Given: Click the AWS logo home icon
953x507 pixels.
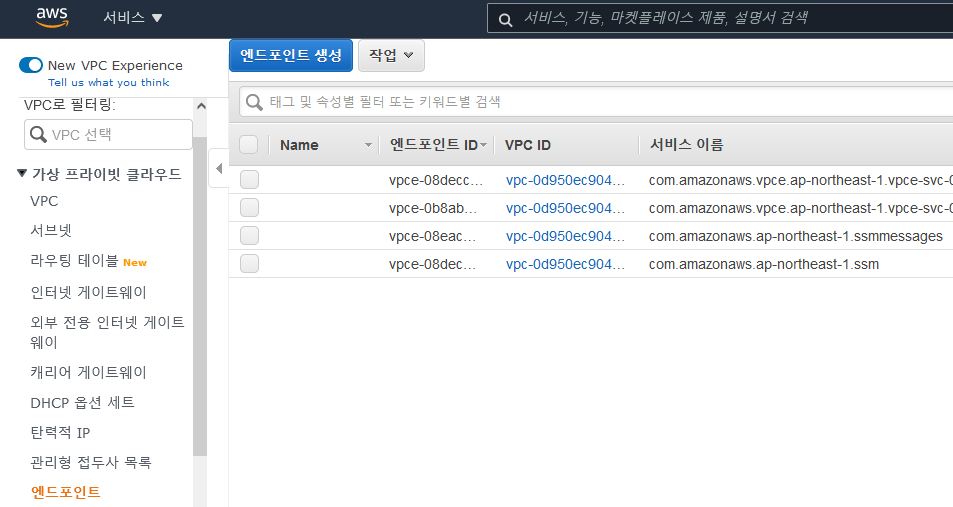Looking at the screenshot, I should tap(52, 18).
